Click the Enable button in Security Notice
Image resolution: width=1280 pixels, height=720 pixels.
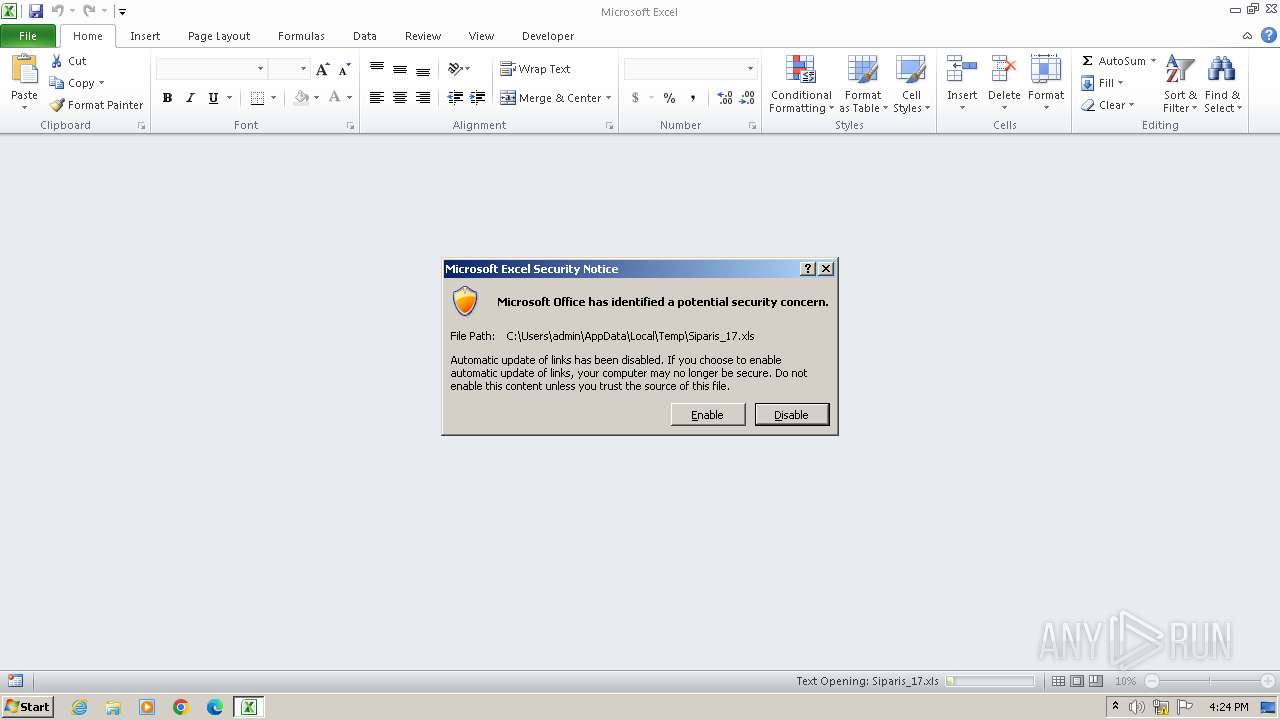(708, 415)
